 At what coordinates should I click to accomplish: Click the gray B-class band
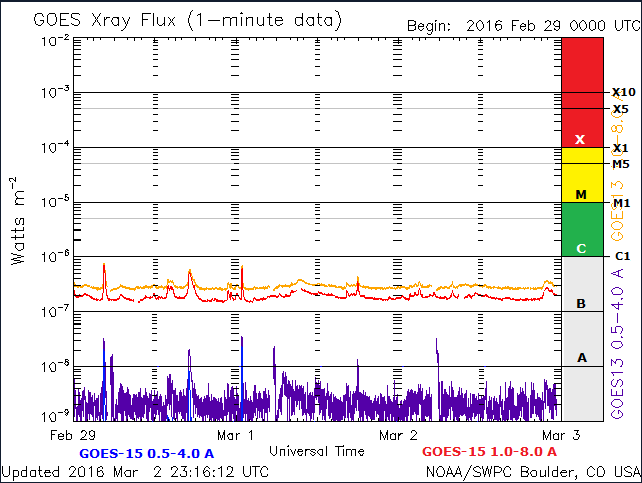pyautogui.click(x=582, y=284)
